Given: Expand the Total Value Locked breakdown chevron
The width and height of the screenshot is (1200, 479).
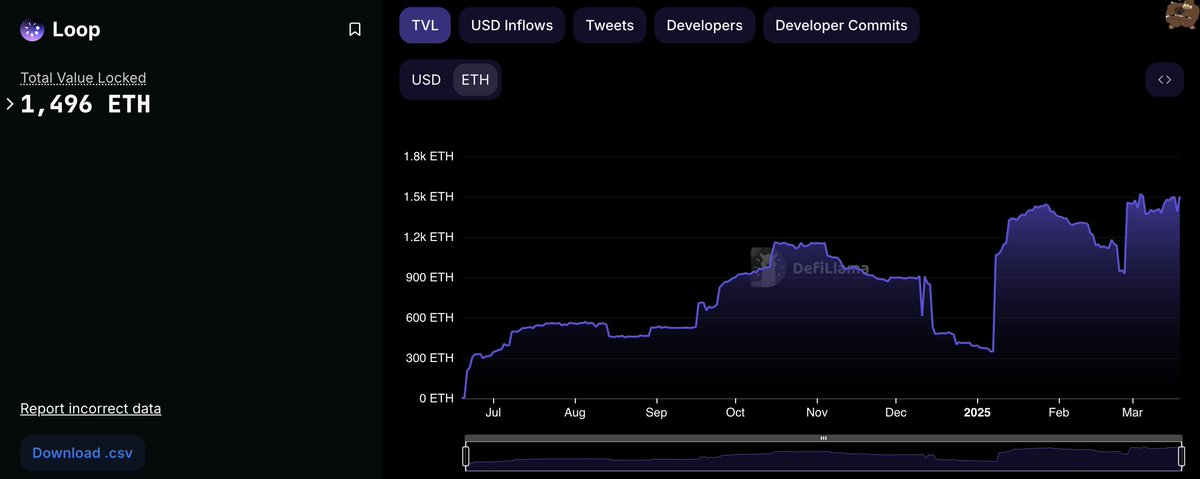Looking at the screenshot, I should point(10,104).
